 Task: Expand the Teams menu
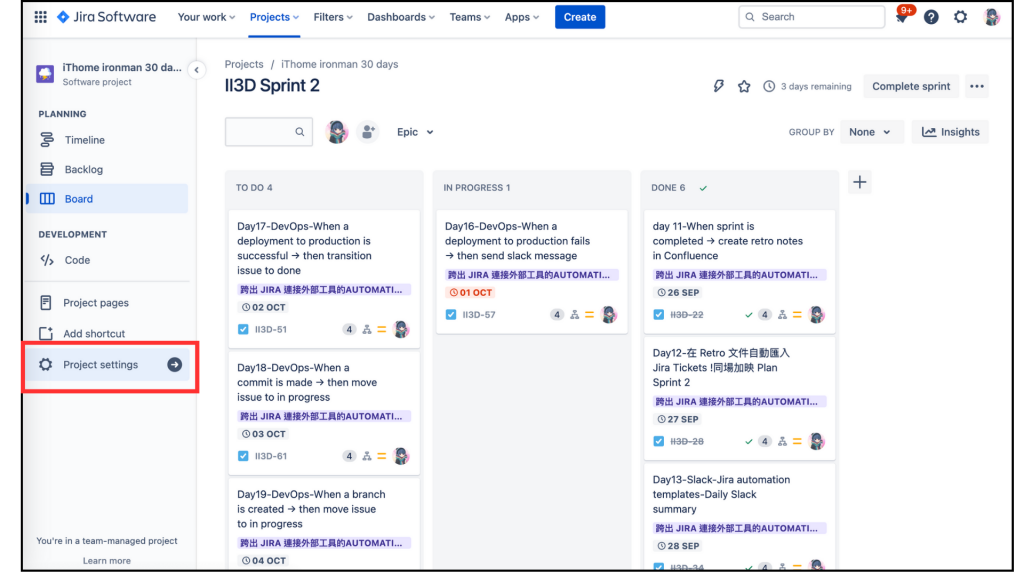click(470, 17)
